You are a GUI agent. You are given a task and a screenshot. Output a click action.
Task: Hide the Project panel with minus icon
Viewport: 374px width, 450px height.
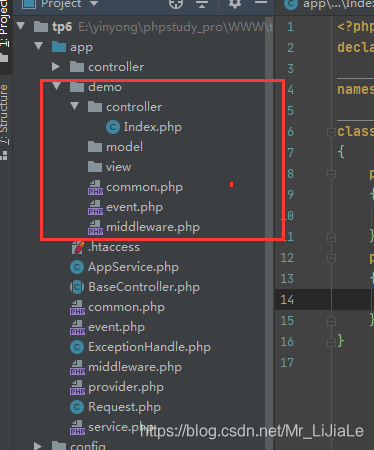click(x=261, y=3)
